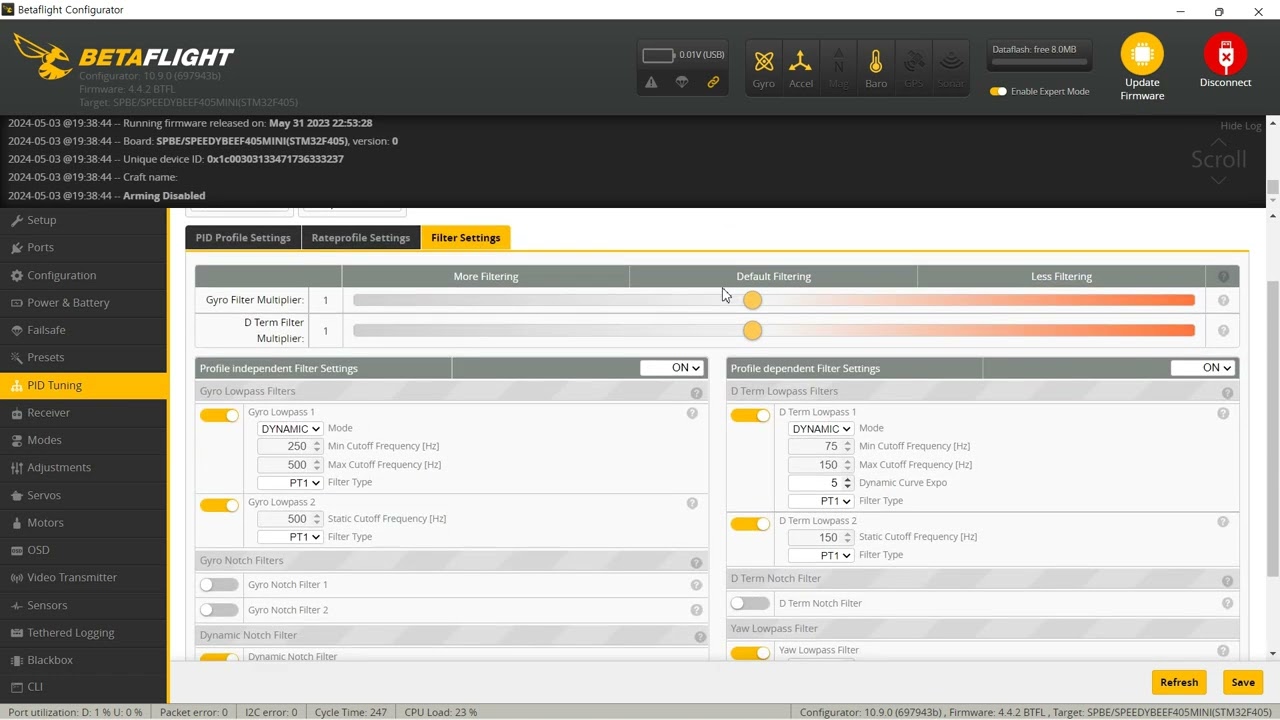Click the D Term Filter Multiplier slider handle

point(752,331)
